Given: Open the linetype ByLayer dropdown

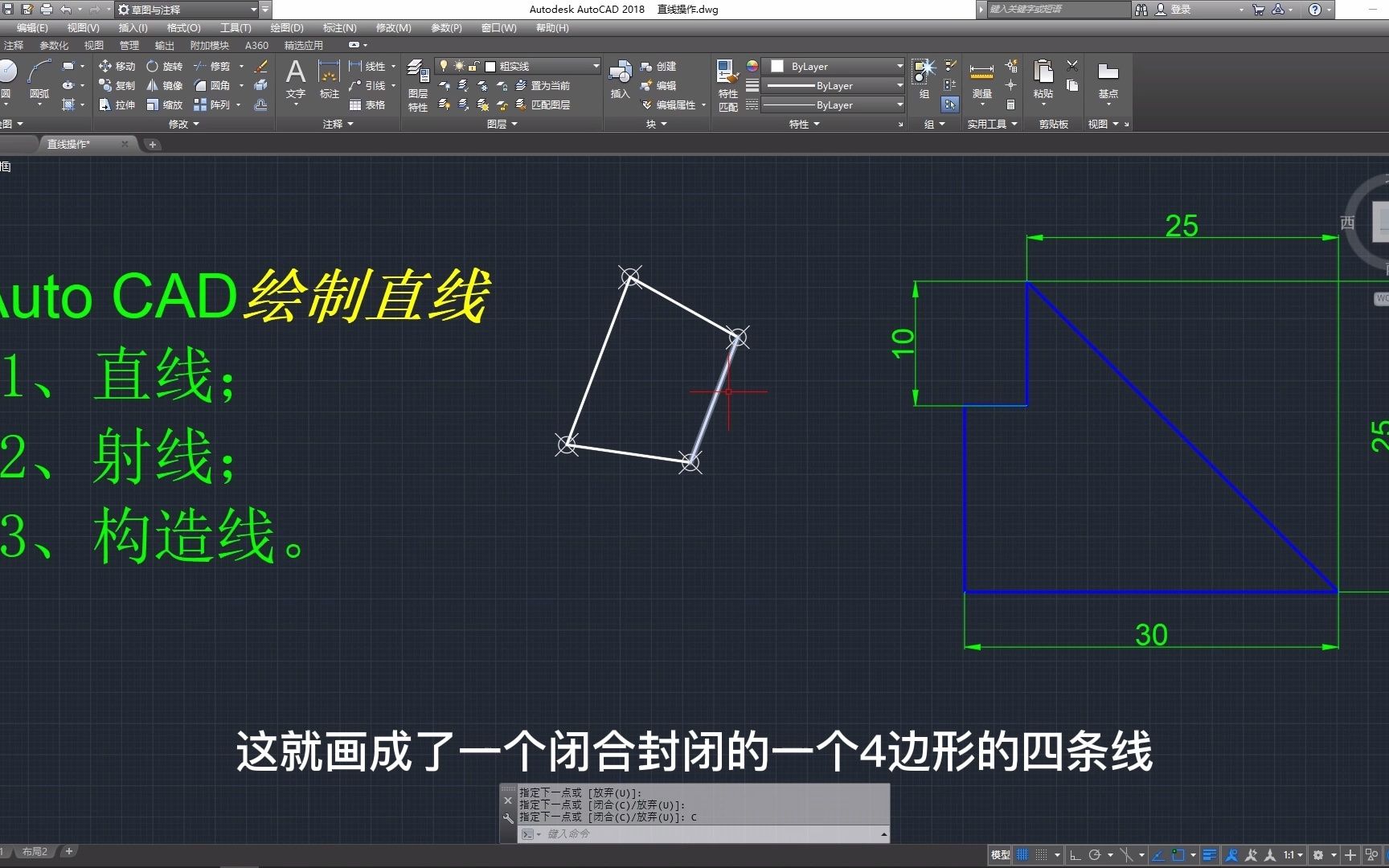Looking at the screenshot, I should tap(834, 104).
